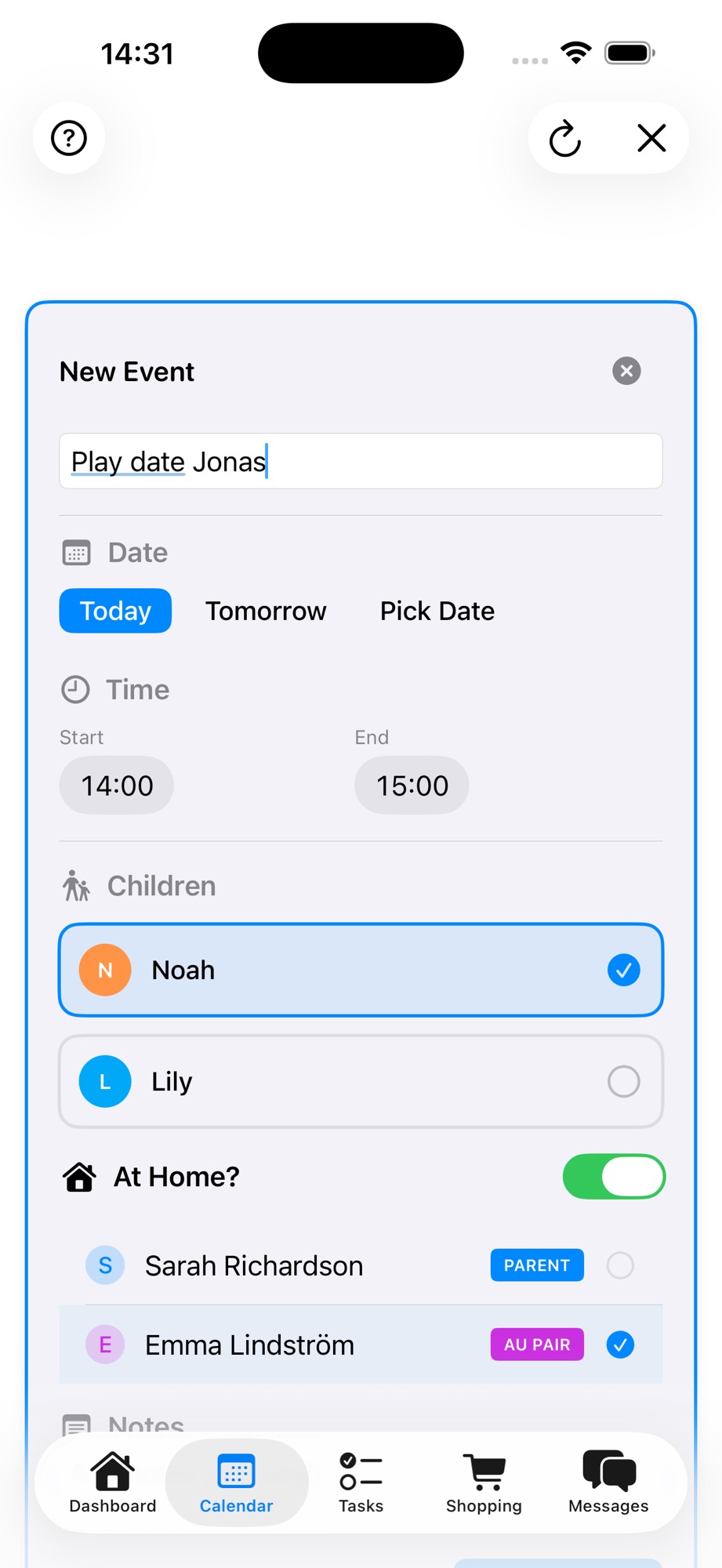Choose Today as the date

click(115, 611)
